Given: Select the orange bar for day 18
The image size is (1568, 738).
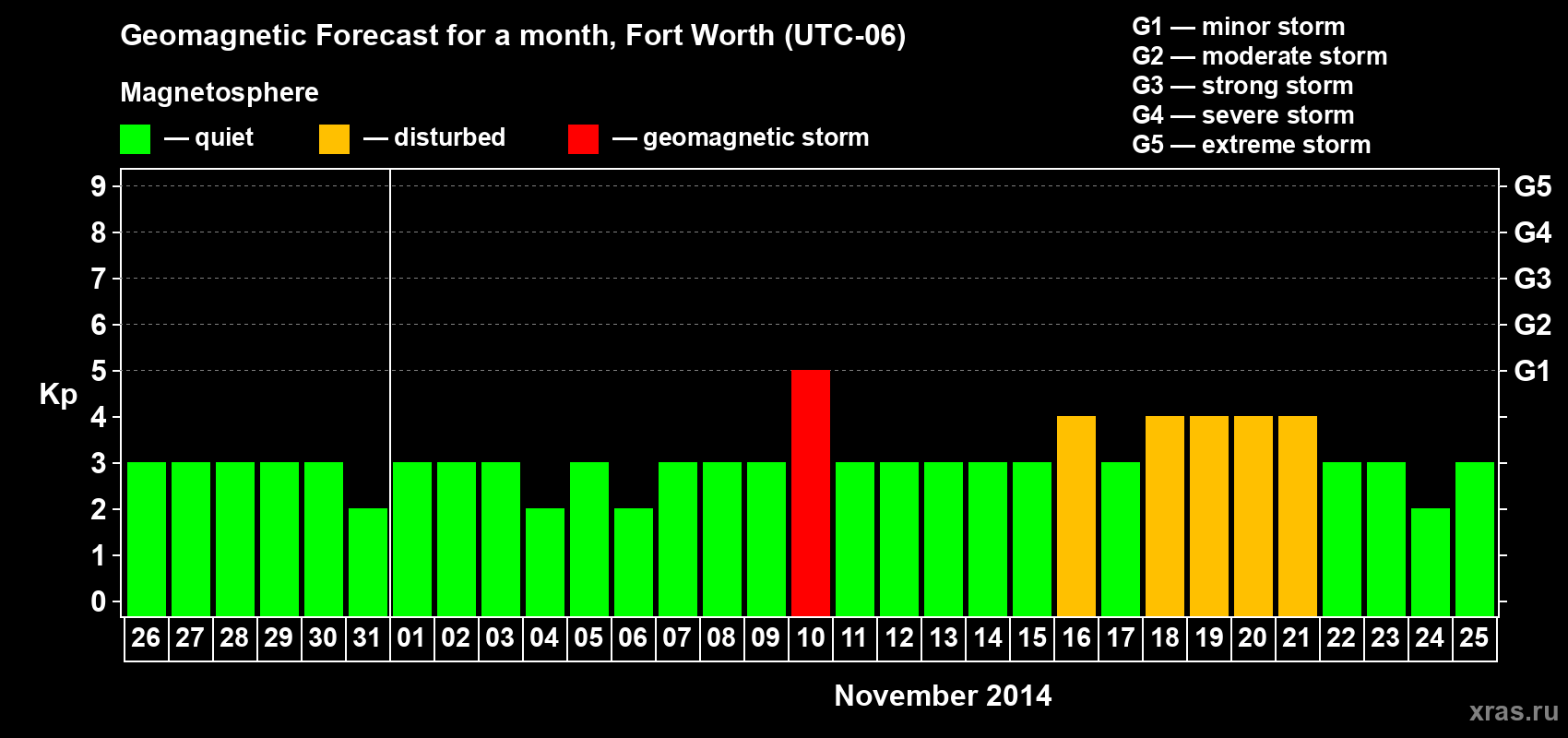Looking at the screenshot, I should point(1165,516).
